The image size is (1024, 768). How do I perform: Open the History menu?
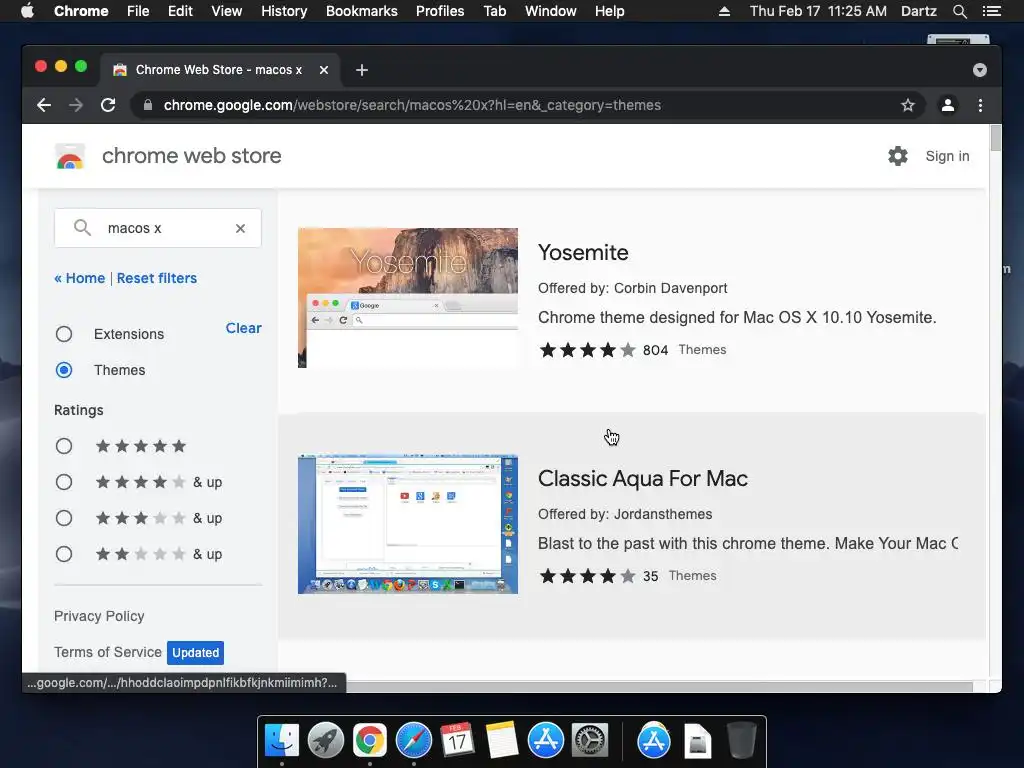284,11
